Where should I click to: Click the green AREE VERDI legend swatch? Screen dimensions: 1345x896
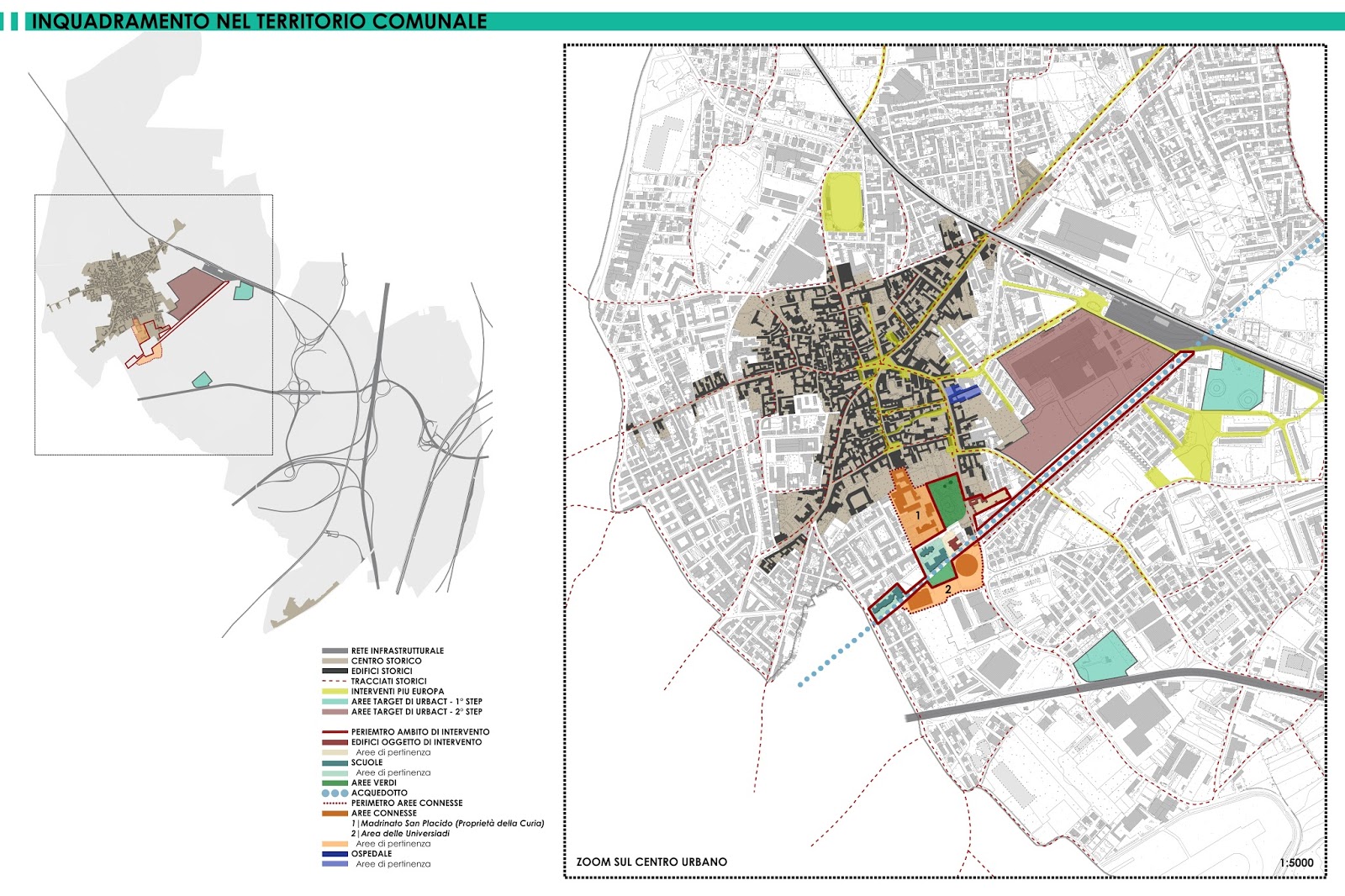tap(335, 783)
